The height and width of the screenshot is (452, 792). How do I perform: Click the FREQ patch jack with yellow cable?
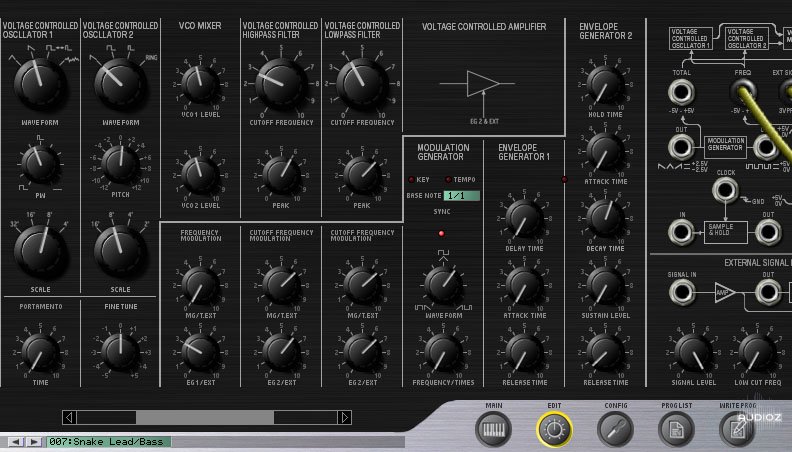point(743,92)
